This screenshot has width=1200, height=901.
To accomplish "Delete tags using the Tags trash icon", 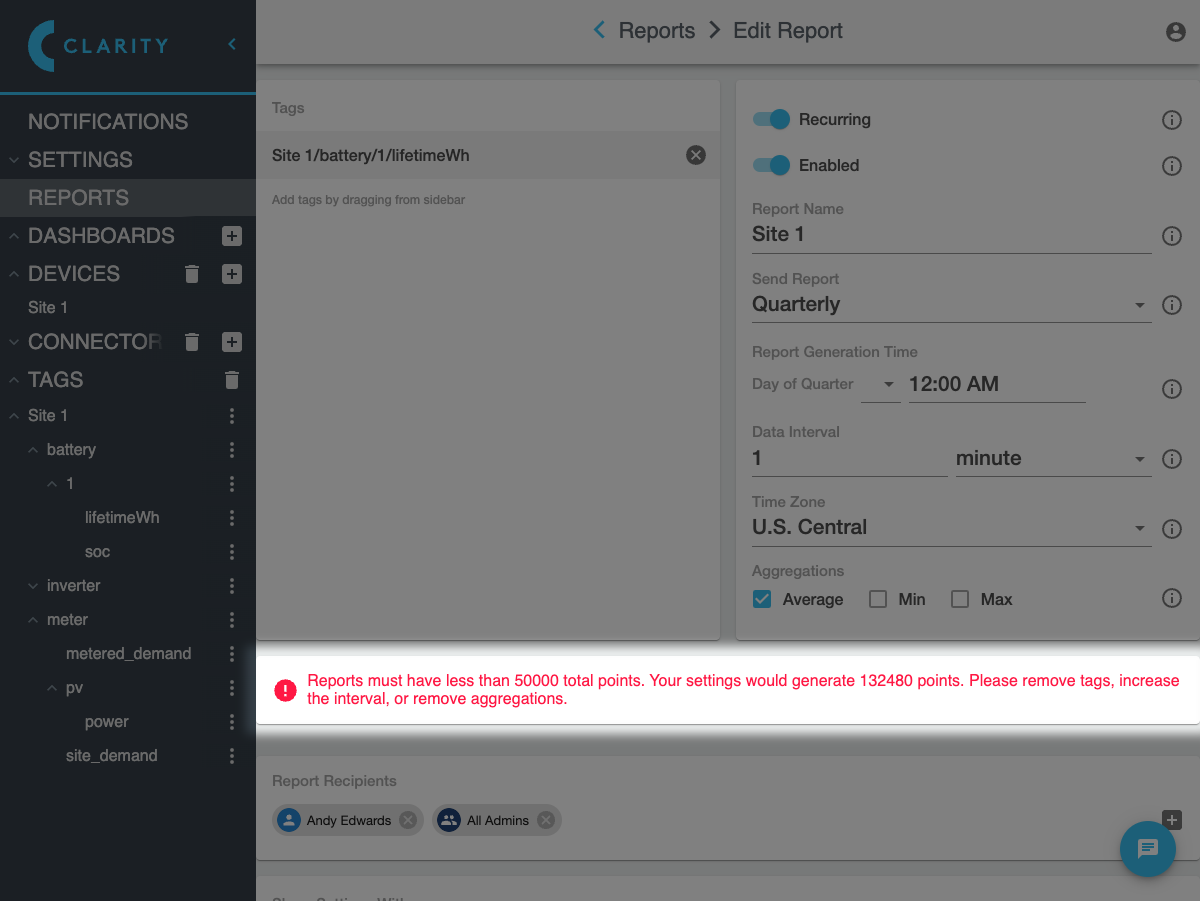I will [232, 380].
